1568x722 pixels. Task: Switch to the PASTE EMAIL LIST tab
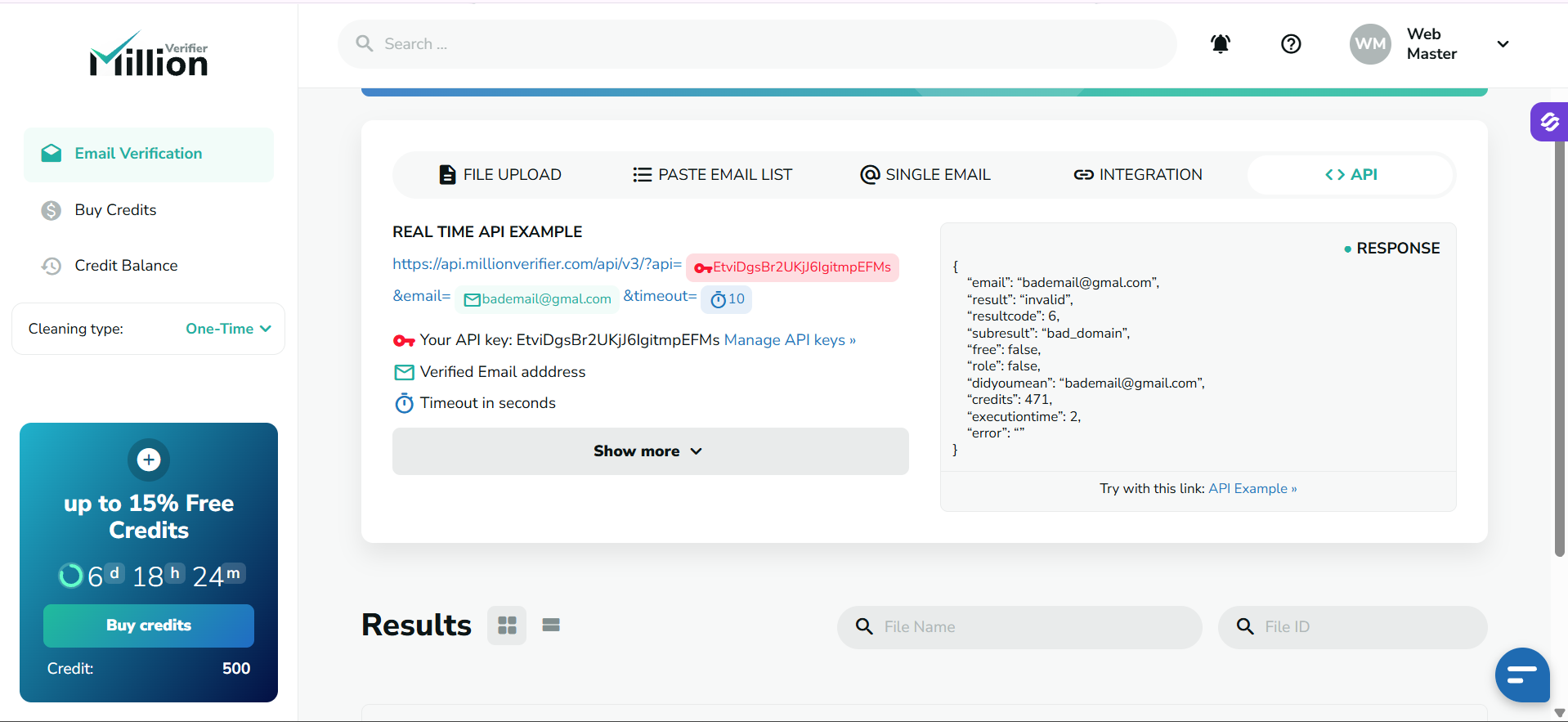(712, 175)
